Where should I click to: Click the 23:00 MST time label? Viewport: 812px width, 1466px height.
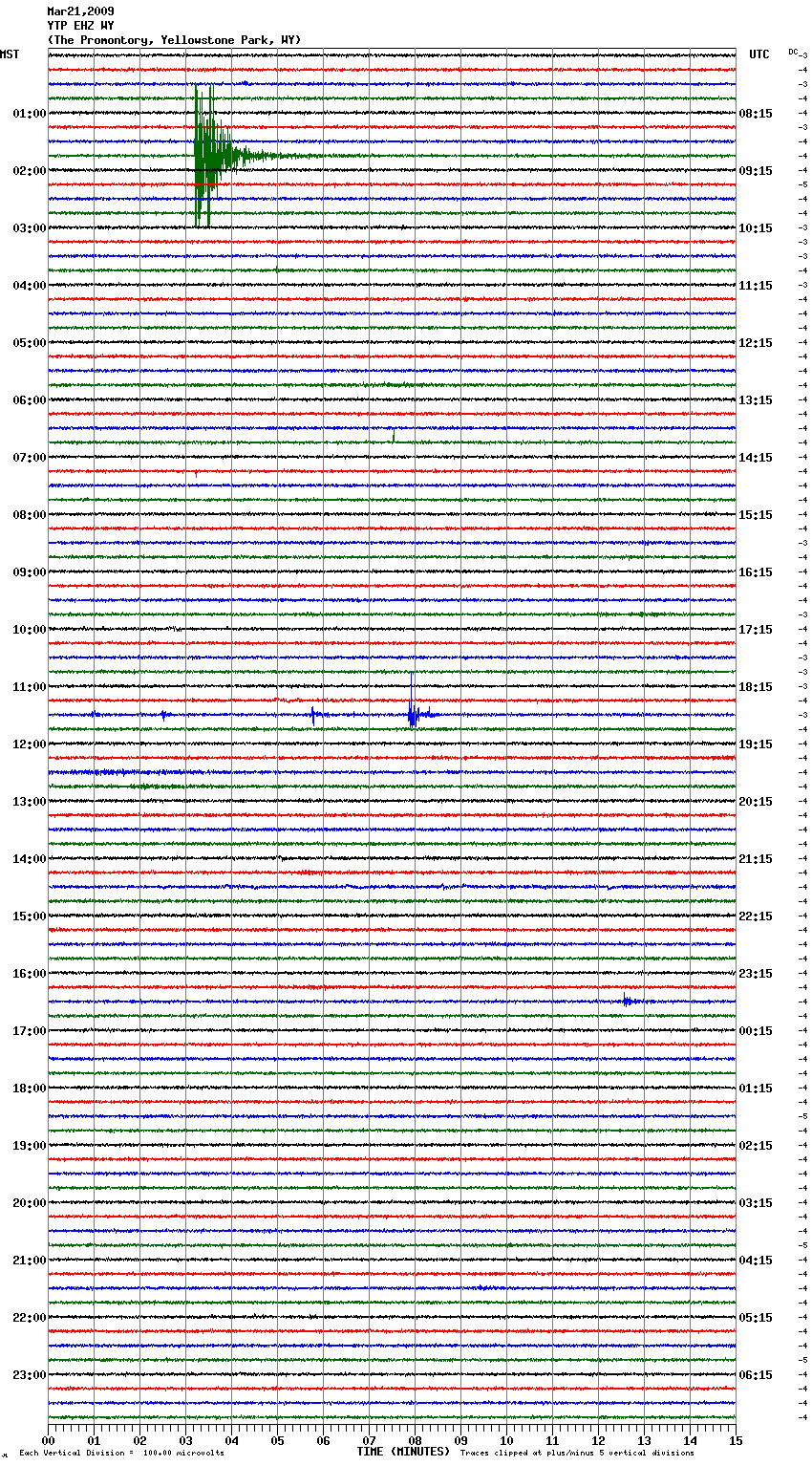coord(30,1375)
